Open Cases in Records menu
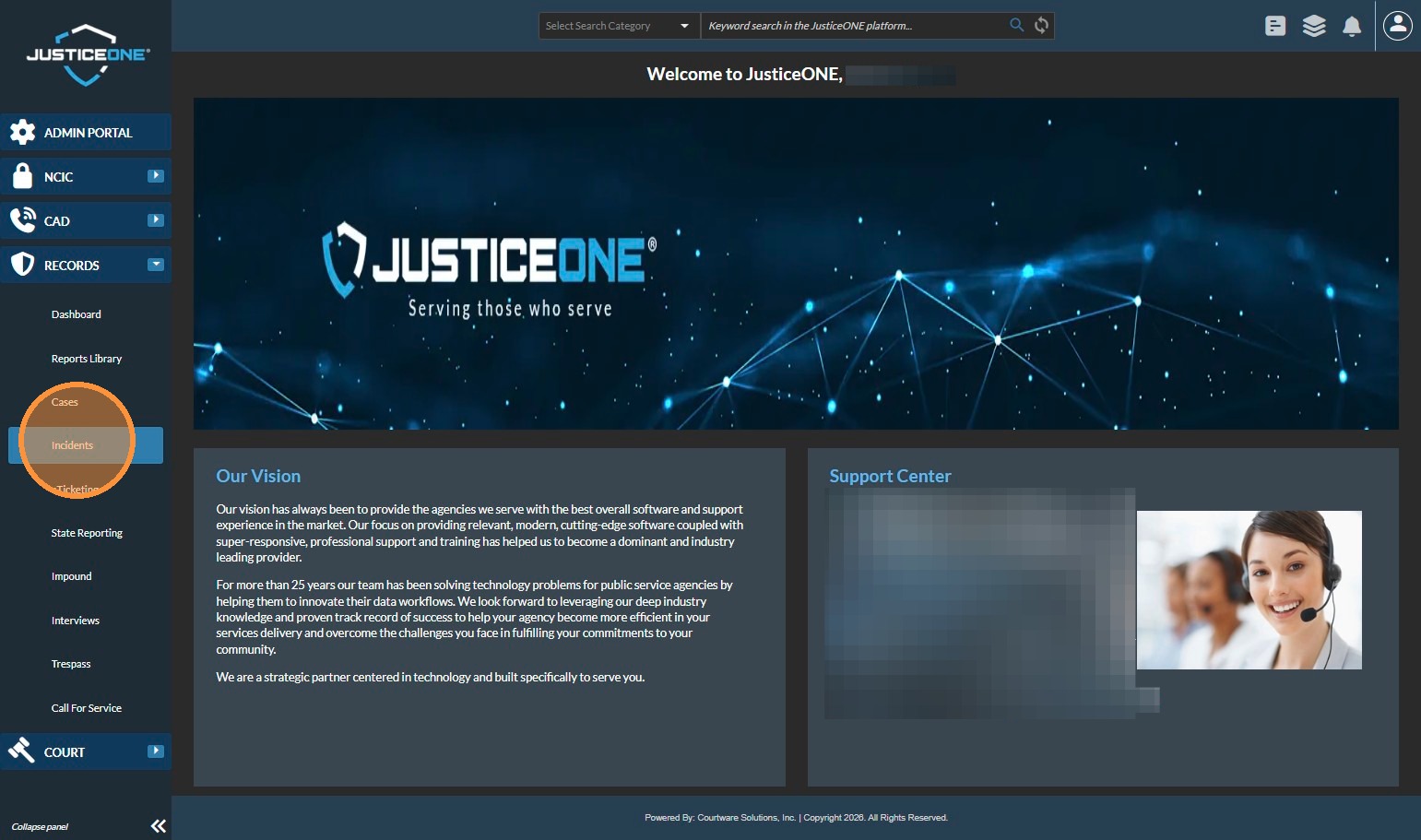This screenshot has width=1421, height=840. pos(65,402)
